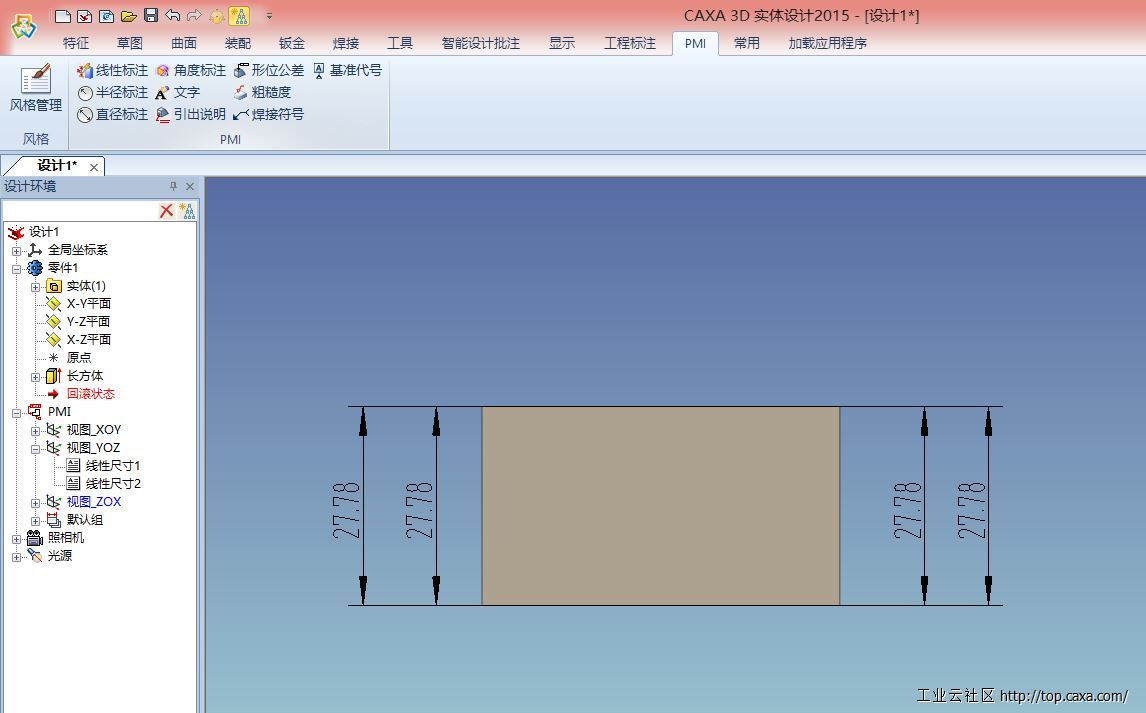The height and width of the screenshot is (713, 1146).
Task: Click the leftmost 27.78 dimension text
Action: click(346, 510)
